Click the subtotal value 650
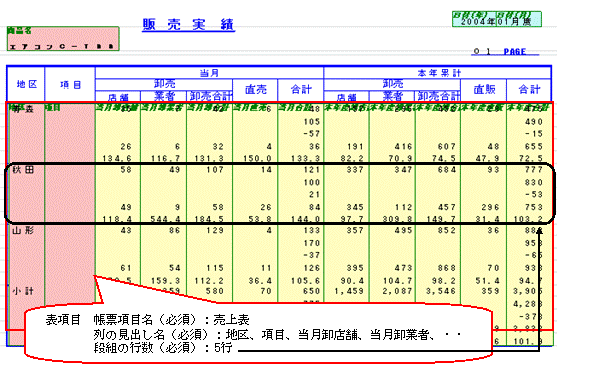 (311, 291)
